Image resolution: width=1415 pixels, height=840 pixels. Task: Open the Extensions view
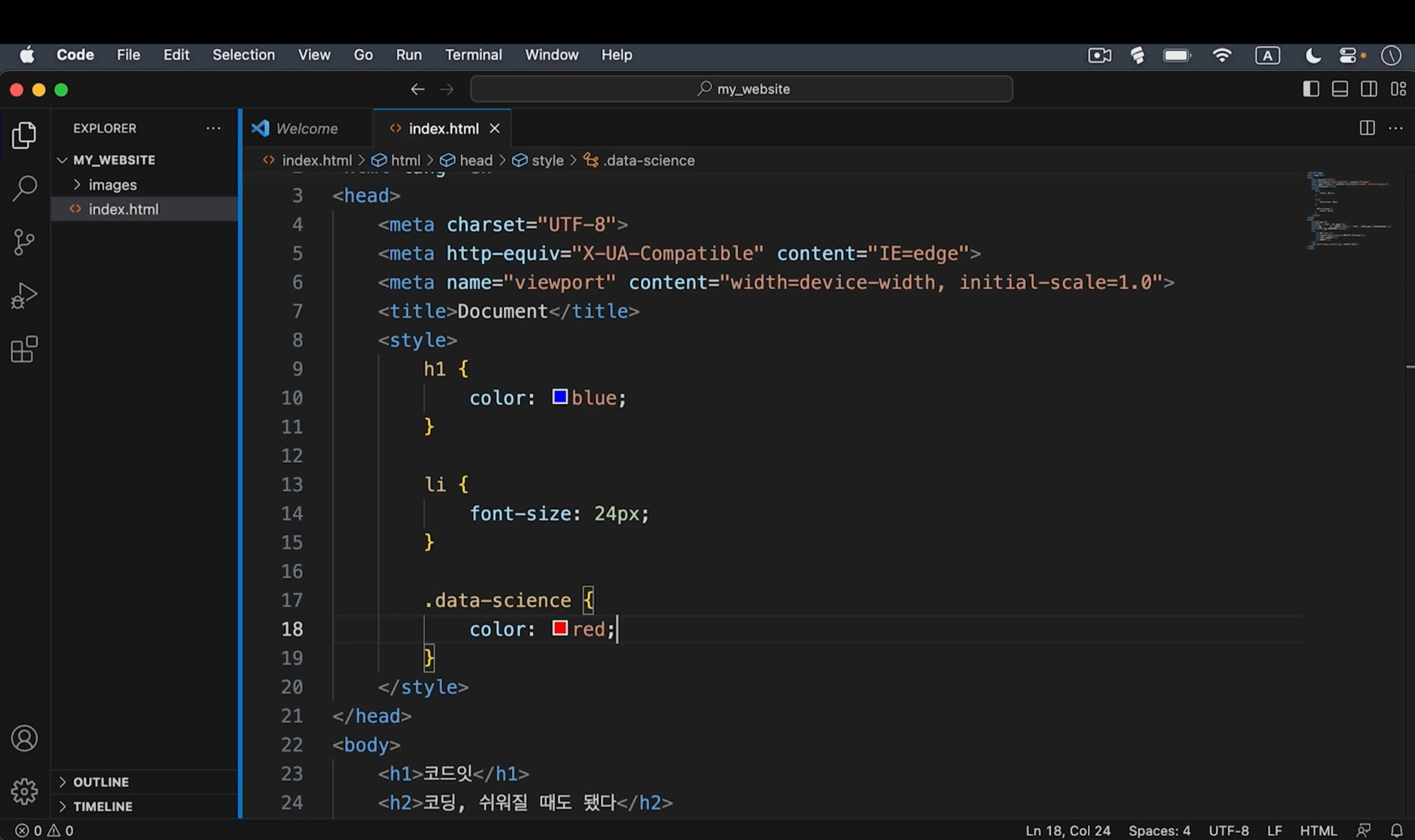click(x=24, y=349)
